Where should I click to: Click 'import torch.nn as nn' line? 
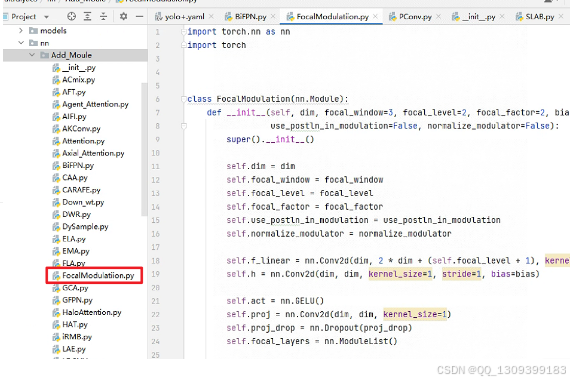239,32
